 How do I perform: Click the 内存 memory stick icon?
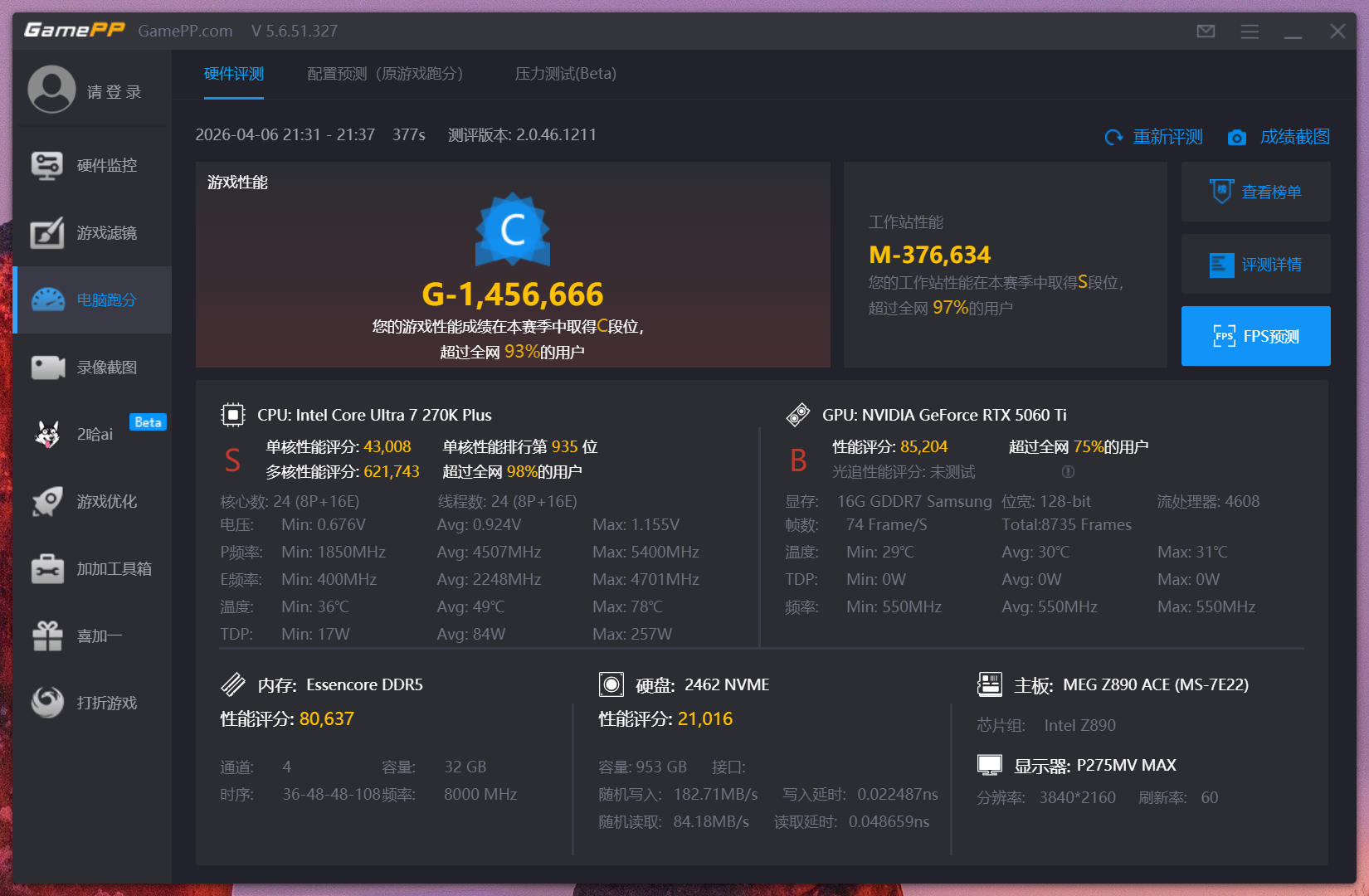pos(233,684)
